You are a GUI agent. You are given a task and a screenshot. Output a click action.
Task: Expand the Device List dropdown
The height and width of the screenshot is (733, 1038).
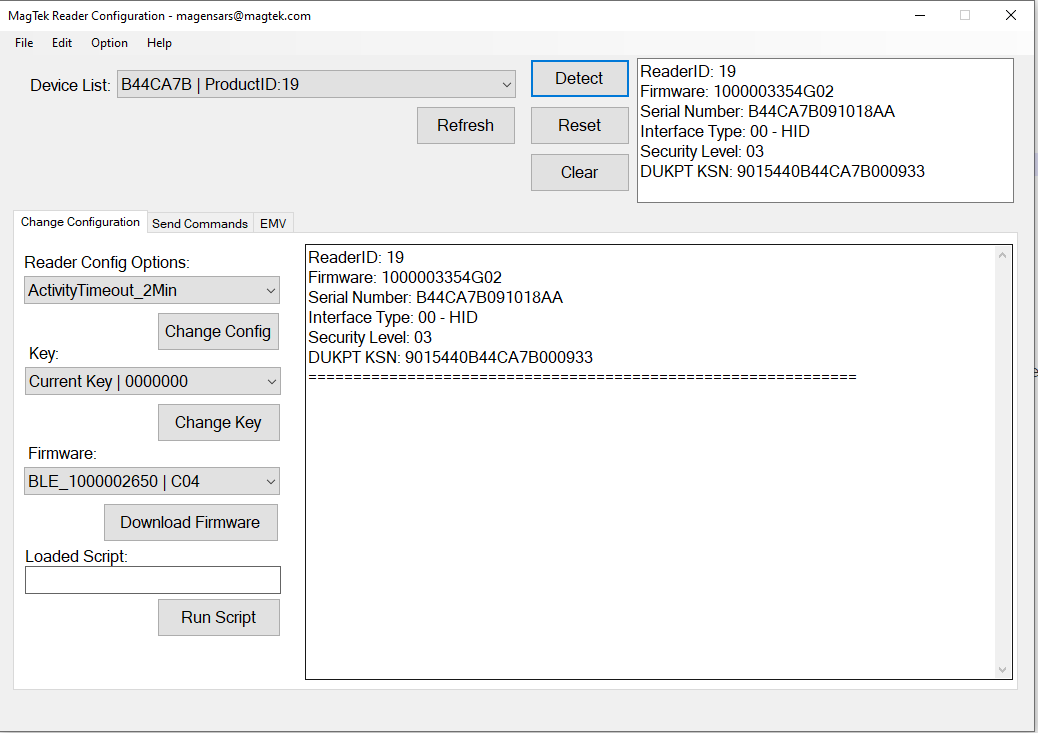[x=316, y=85]
